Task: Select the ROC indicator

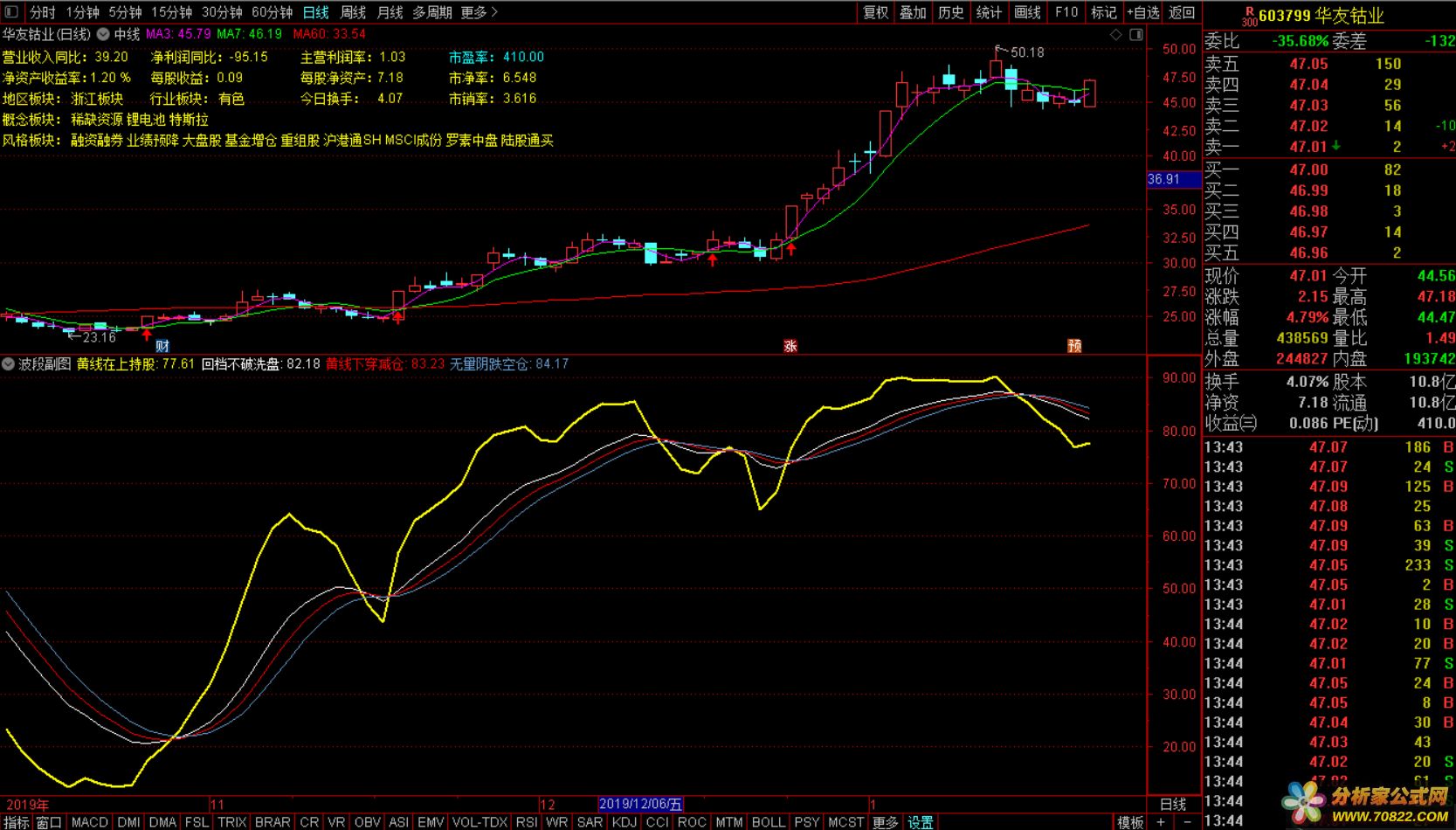Action: [x=692, y=822]
